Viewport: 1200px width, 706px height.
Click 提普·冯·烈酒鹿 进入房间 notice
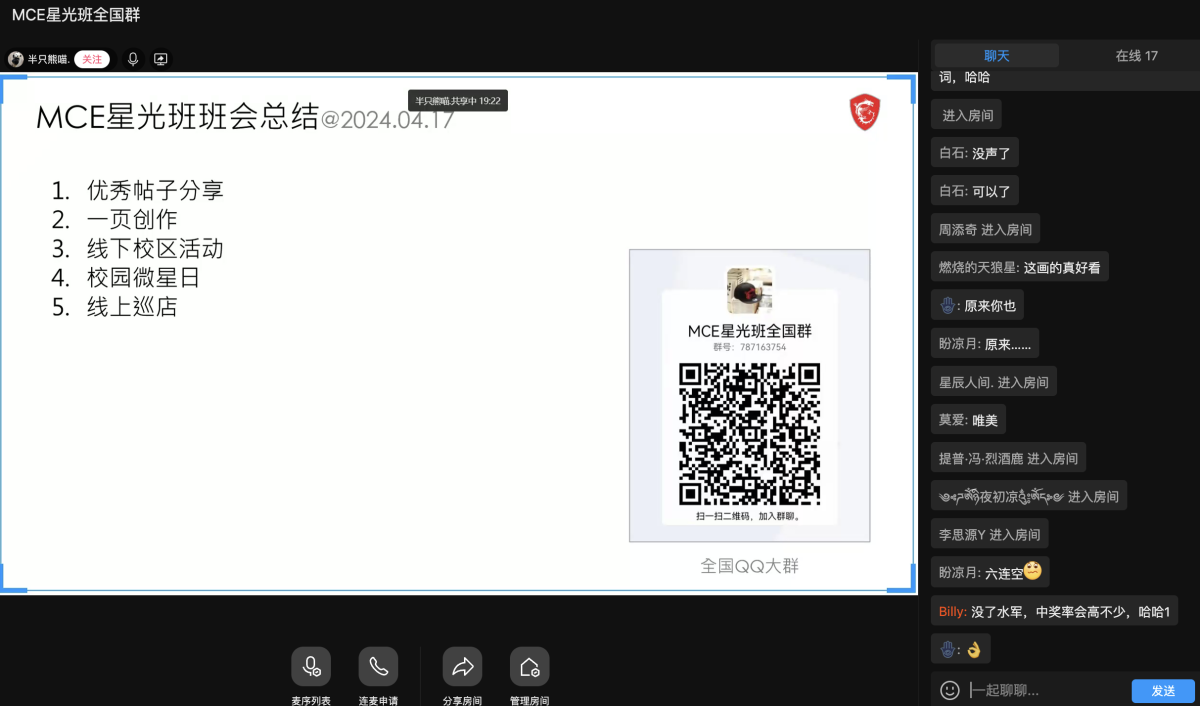(1008, 458)
